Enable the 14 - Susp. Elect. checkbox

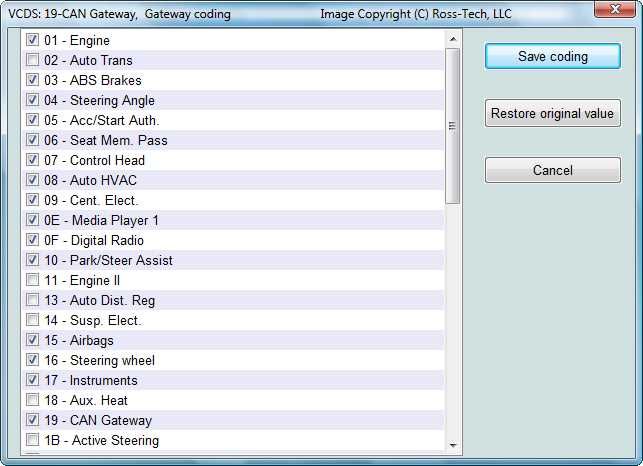pos(32,320)
